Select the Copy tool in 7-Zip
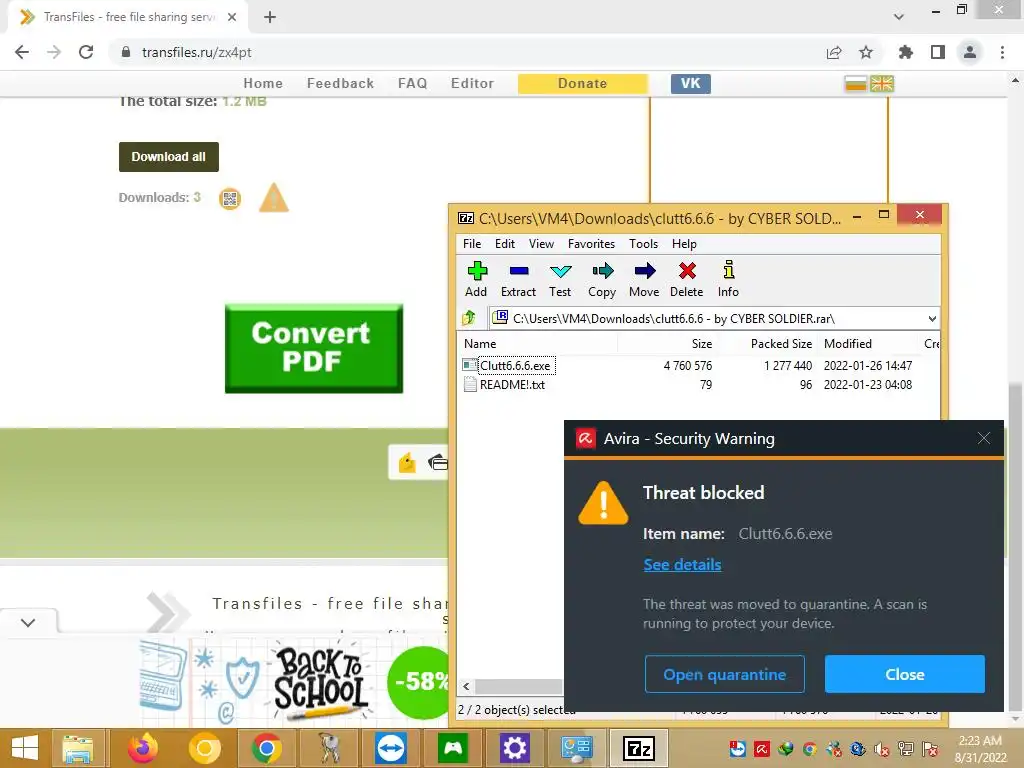 coord(602,279)
